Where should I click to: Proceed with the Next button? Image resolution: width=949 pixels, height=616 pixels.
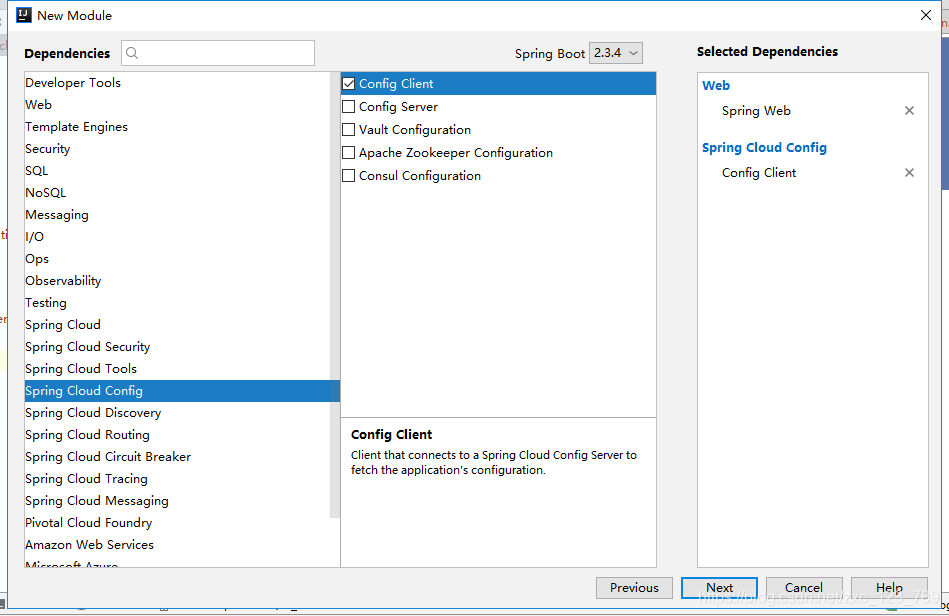719,588
